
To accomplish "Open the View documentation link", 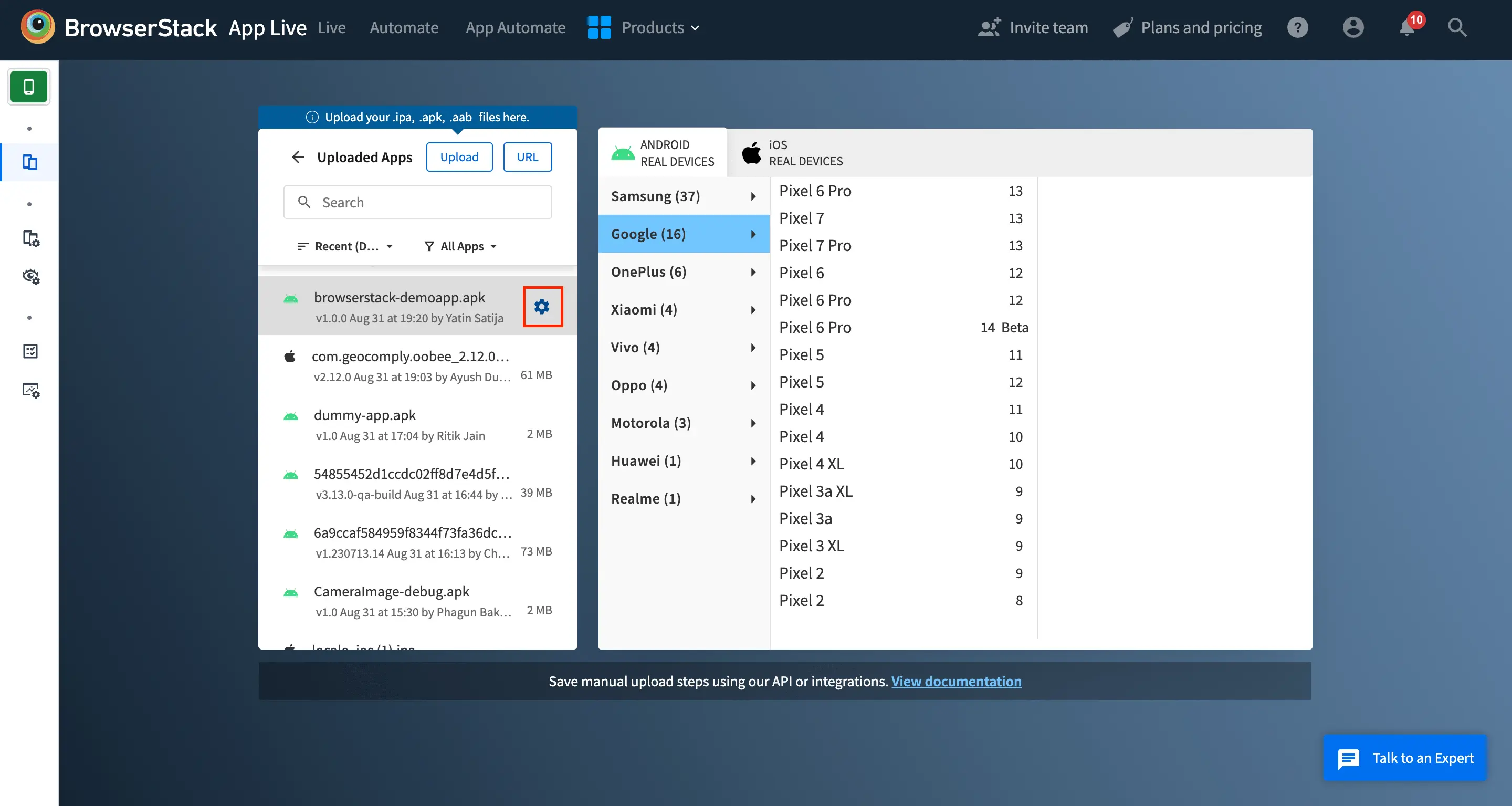I will [956, 681].
